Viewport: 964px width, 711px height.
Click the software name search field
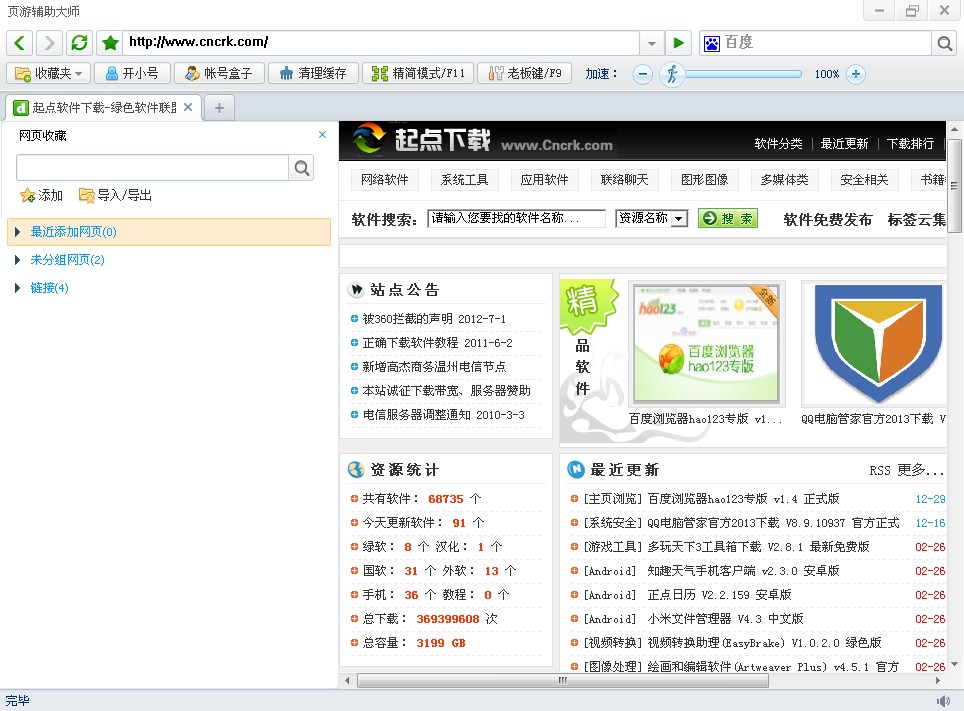coord(516,218)
